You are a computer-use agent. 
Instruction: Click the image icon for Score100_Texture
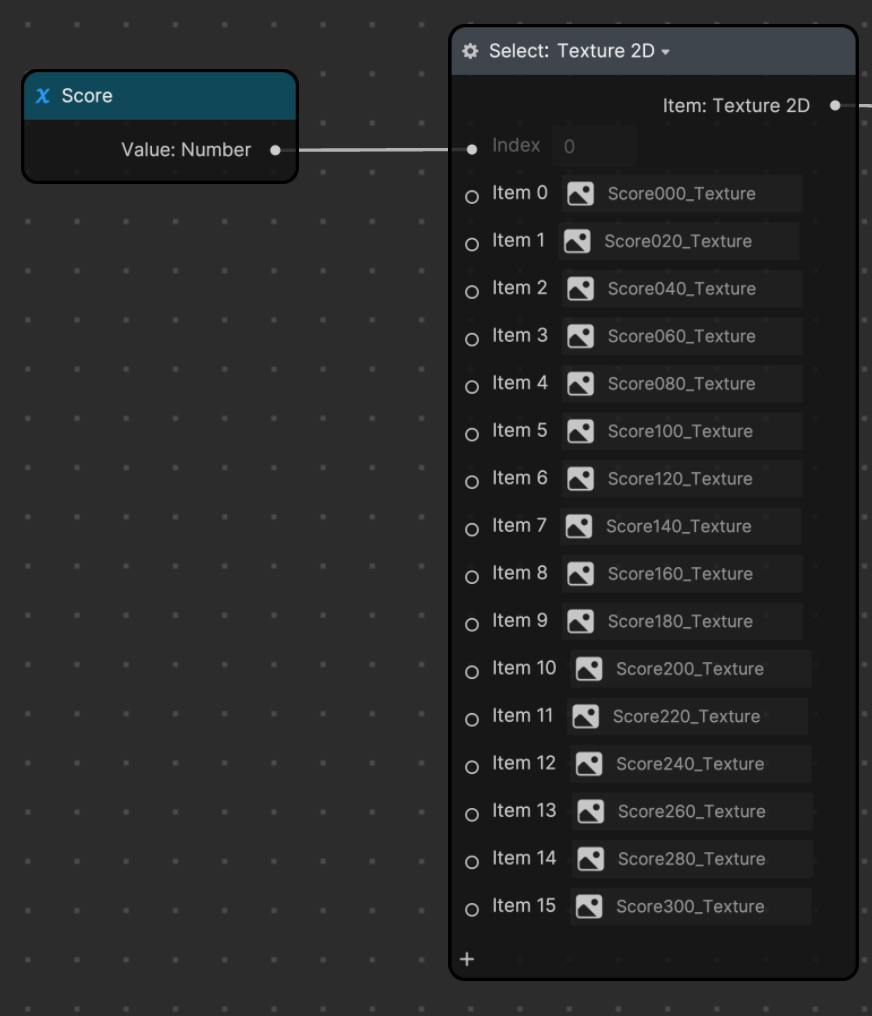click(580, 431)
